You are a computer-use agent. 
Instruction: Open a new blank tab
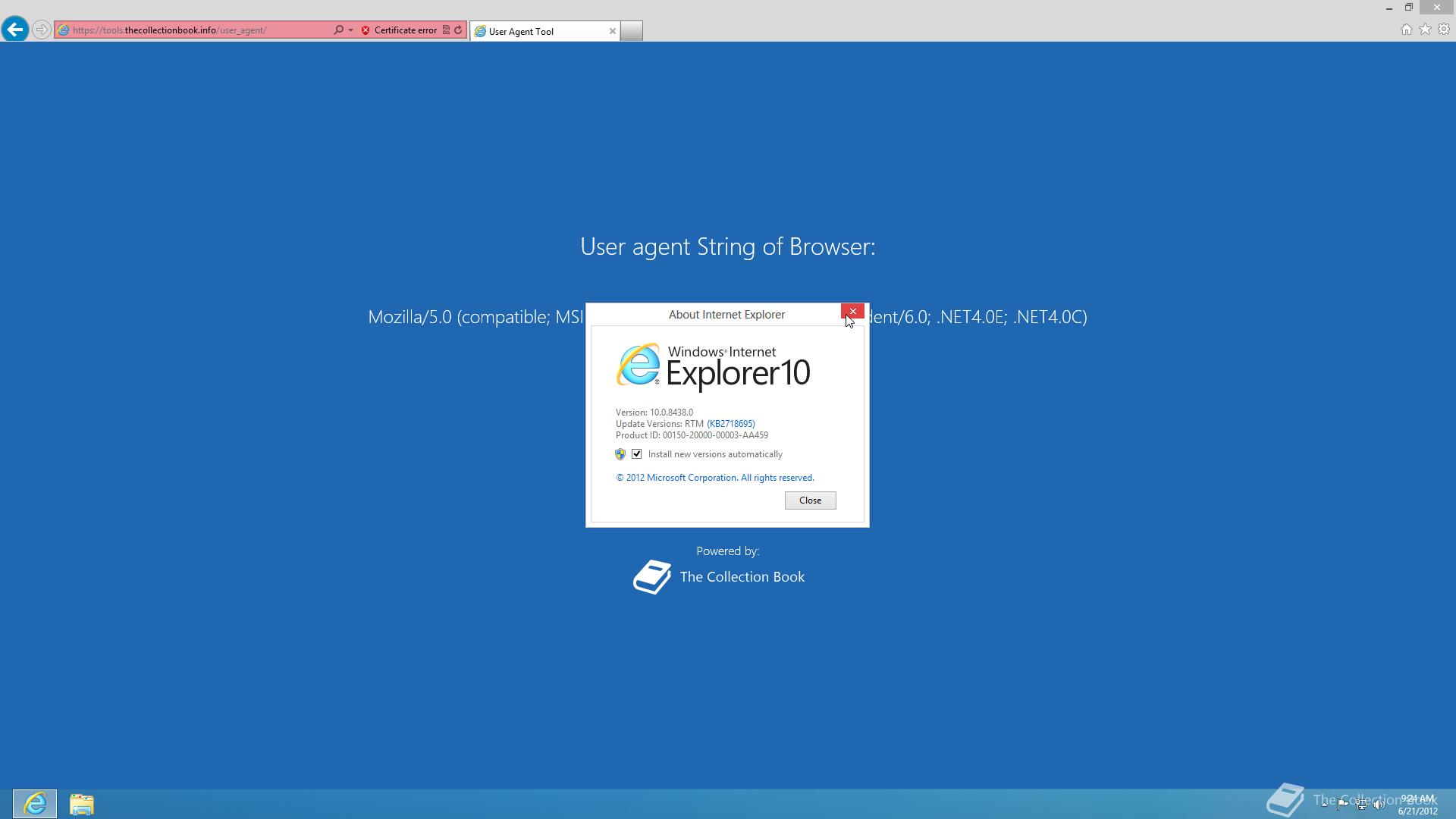pyautogui.click(x=631, y=31)
